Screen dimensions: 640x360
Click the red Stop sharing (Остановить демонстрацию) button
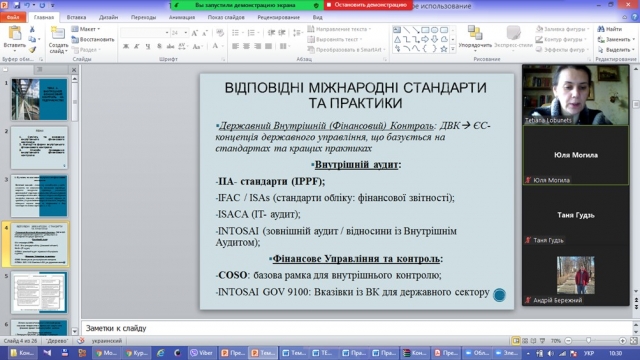coord(368,5)
